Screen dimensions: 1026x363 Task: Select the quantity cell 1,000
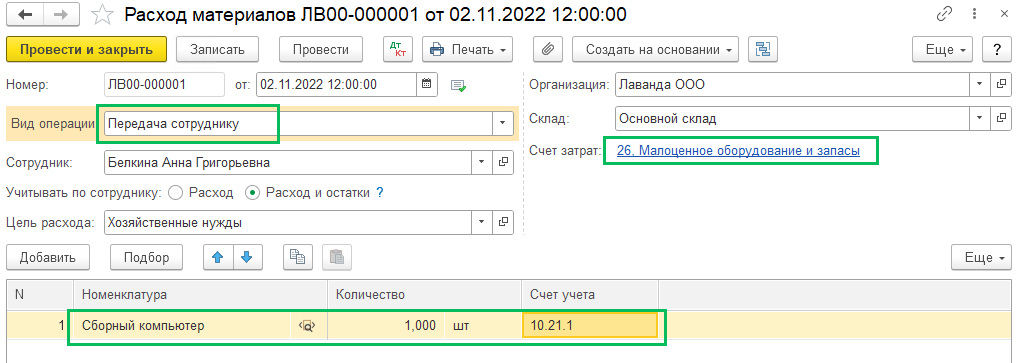click(x=385, y=326)
